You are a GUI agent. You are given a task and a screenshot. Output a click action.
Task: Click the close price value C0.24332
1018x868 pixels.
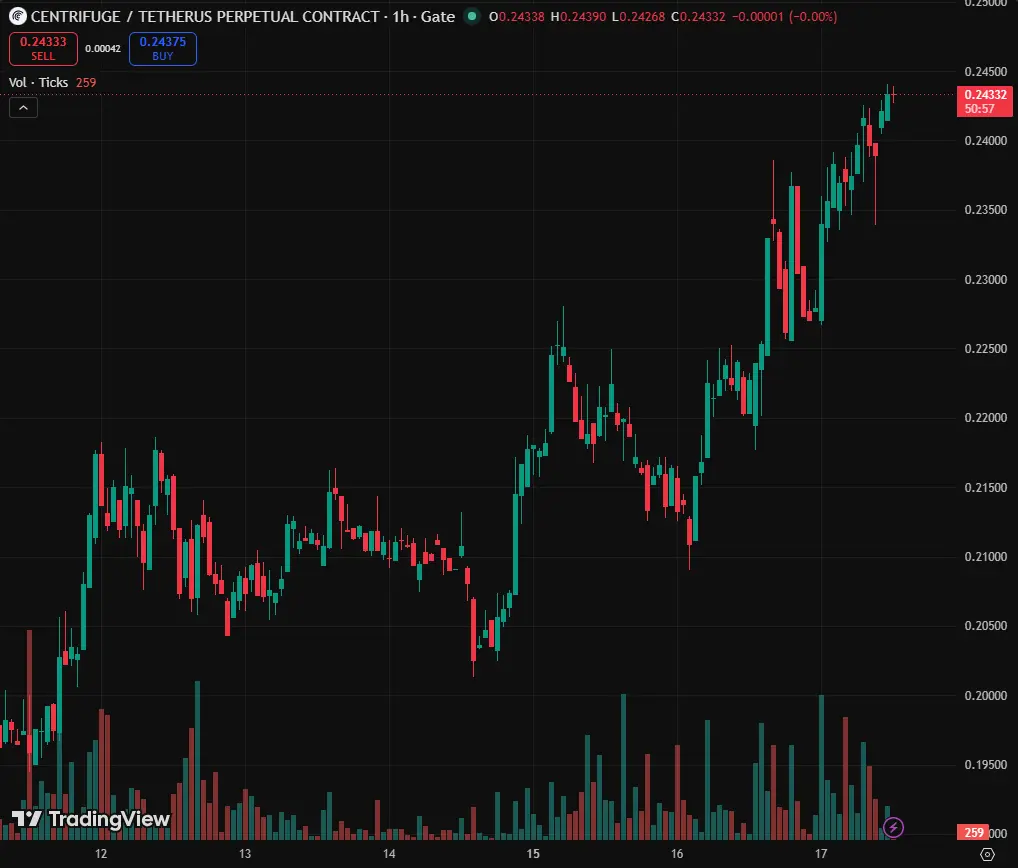(699, 16)
